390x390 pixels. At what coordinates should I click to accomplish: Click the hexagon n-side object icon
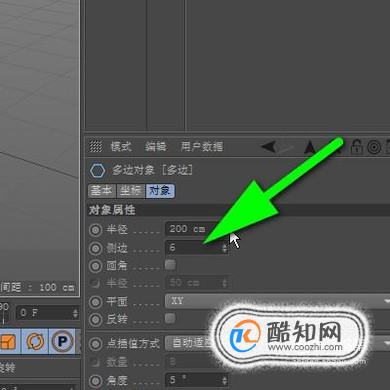tap(97, 171)
